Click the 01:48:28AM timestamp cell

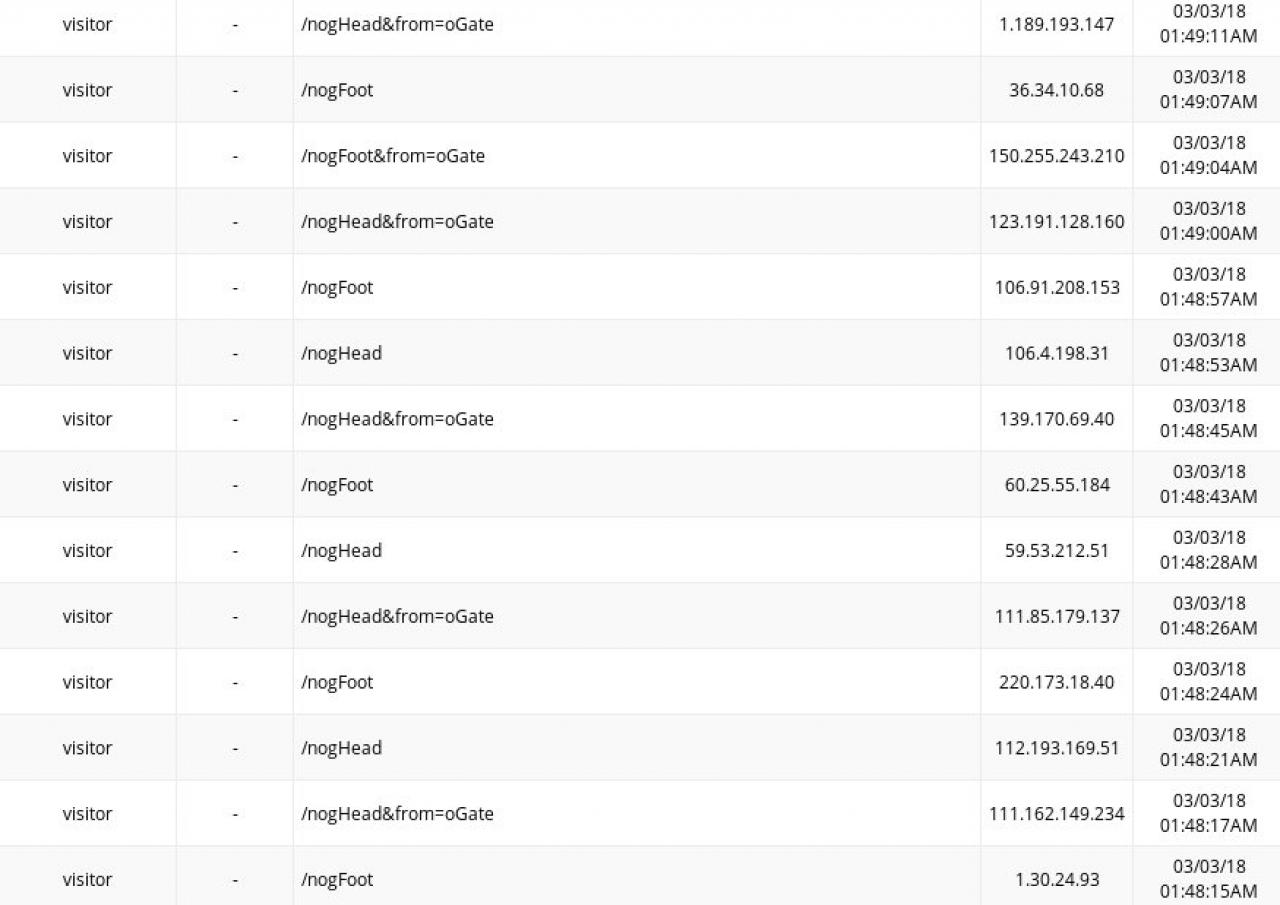1208,551
